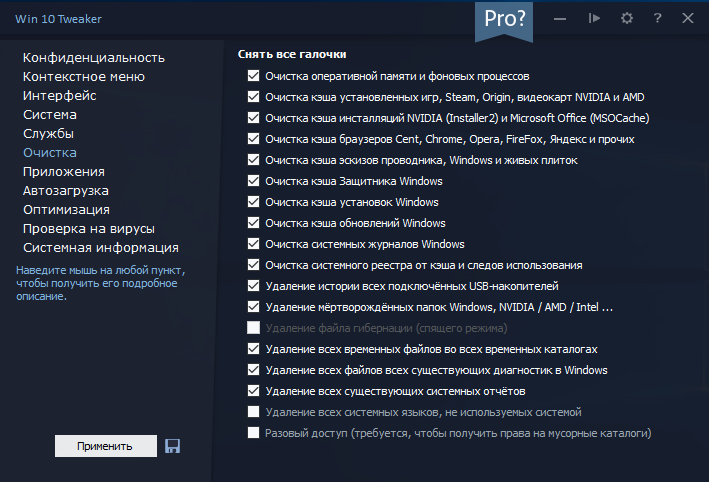Toggle Очистка кэша Защитника Windows checkbox
Screen dimensions: 709x482
point(253,180)
